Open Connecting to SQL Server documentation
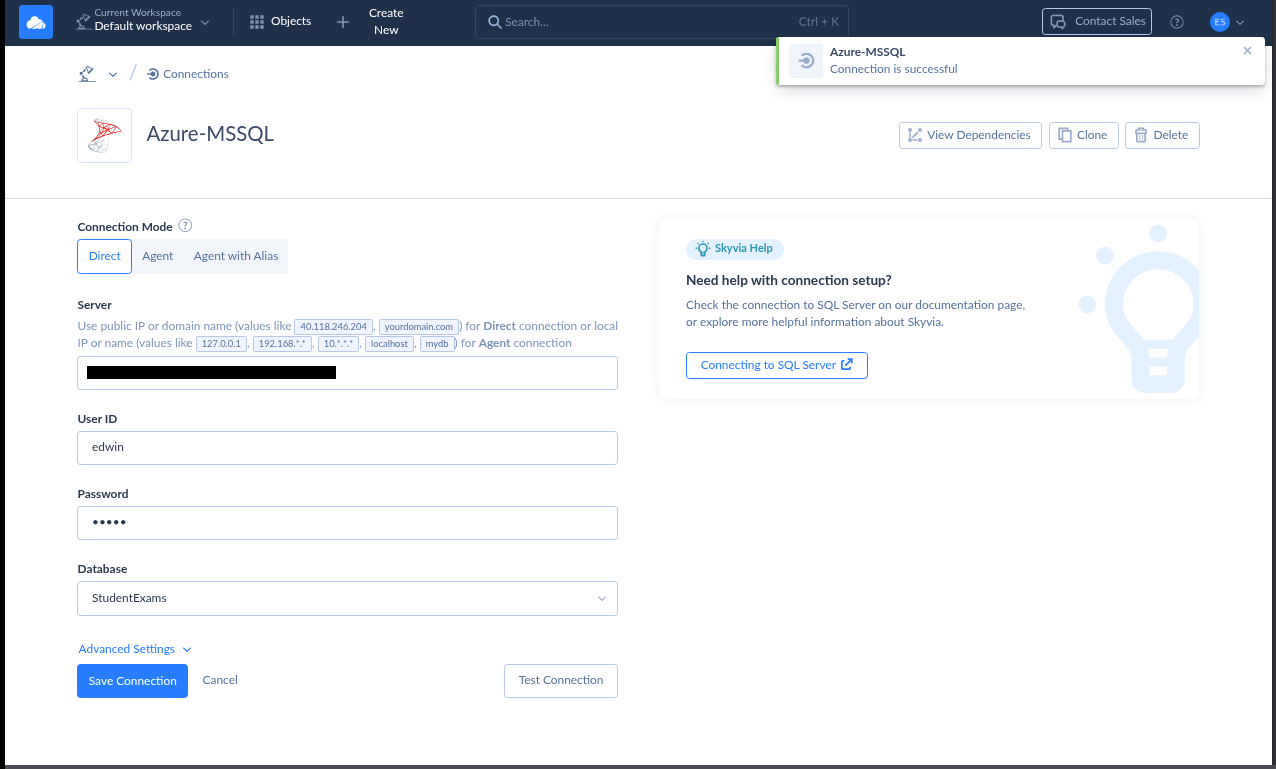Screen dimensions: 1276x769 click(x=776, y=365)
